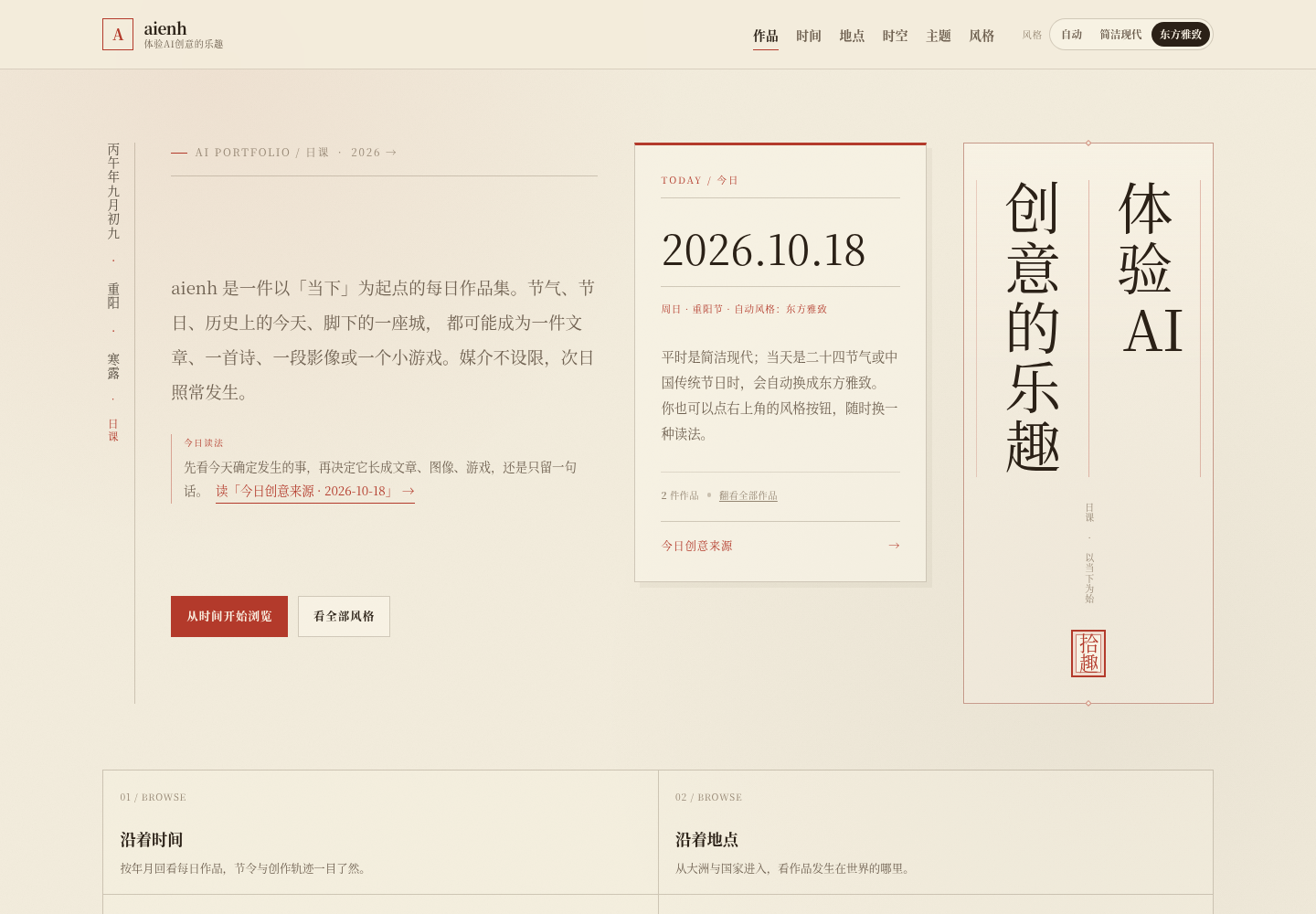
Task: Switch style toggle to 简洁现代
Action: click(x=1120, y=35)
